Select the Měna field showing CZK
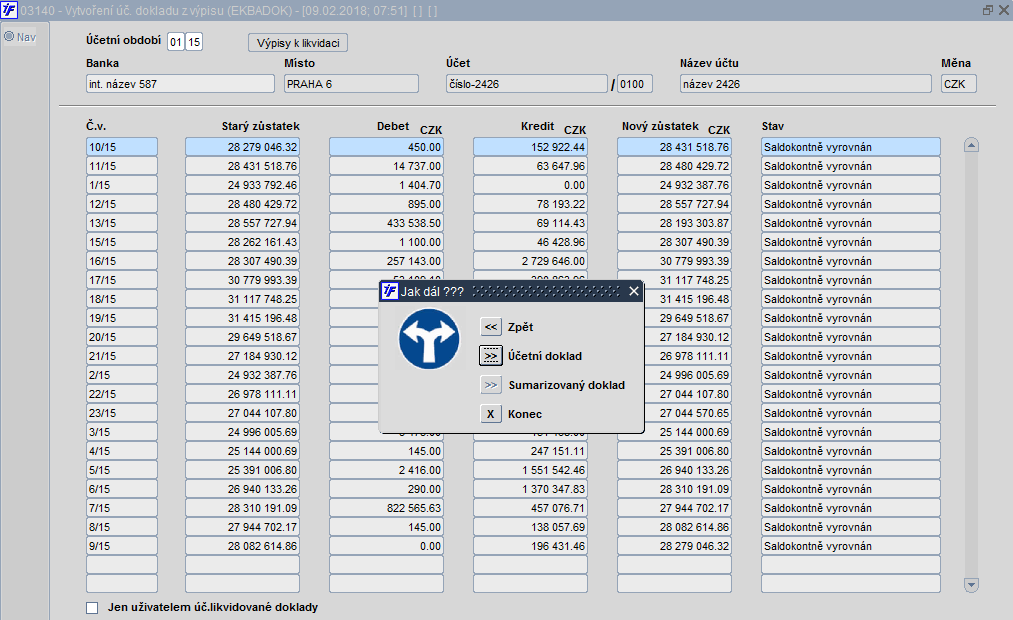 (959, 84)
